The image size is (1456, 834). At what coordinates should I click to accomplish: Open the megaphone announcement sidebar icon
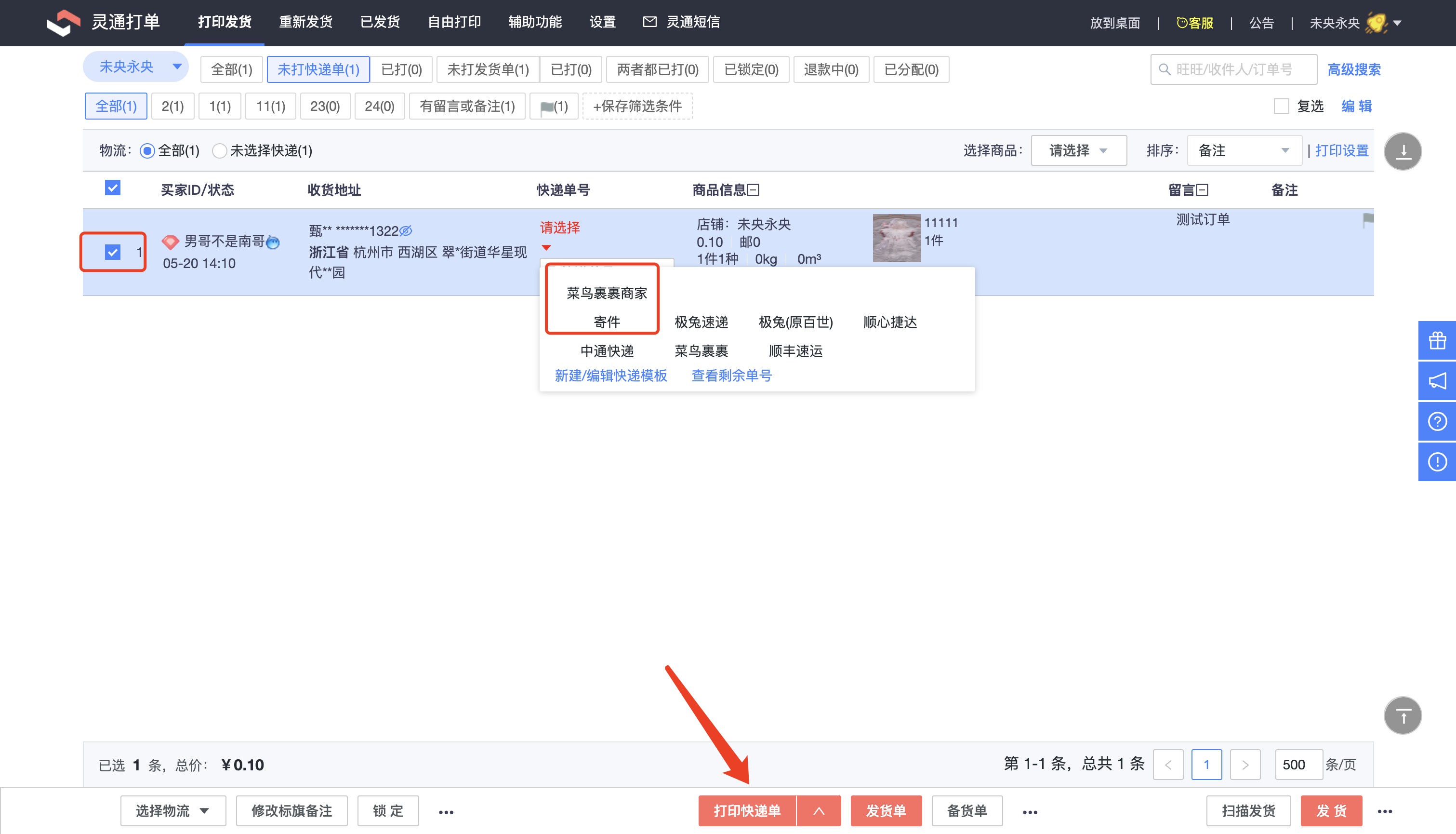(x=1437, y=381)
